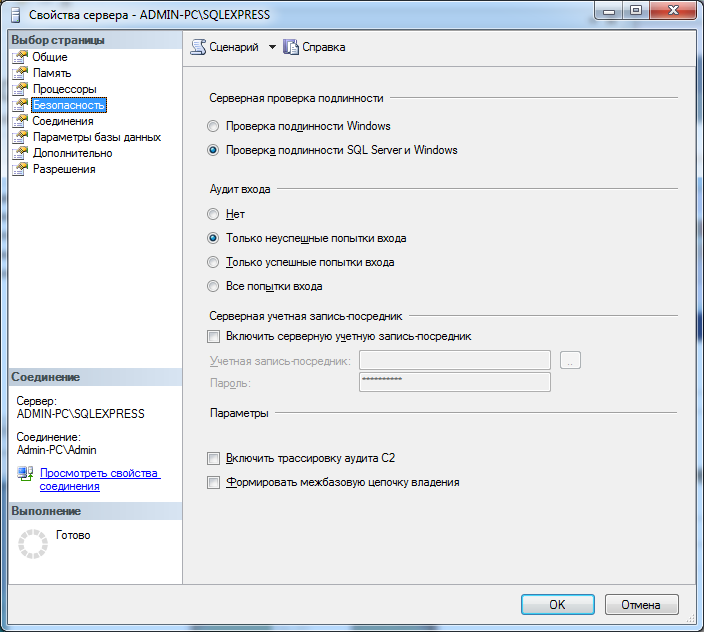The image size is (704, 632).
Task: Click the Готово progress spinner
Action: pos(33,544)
